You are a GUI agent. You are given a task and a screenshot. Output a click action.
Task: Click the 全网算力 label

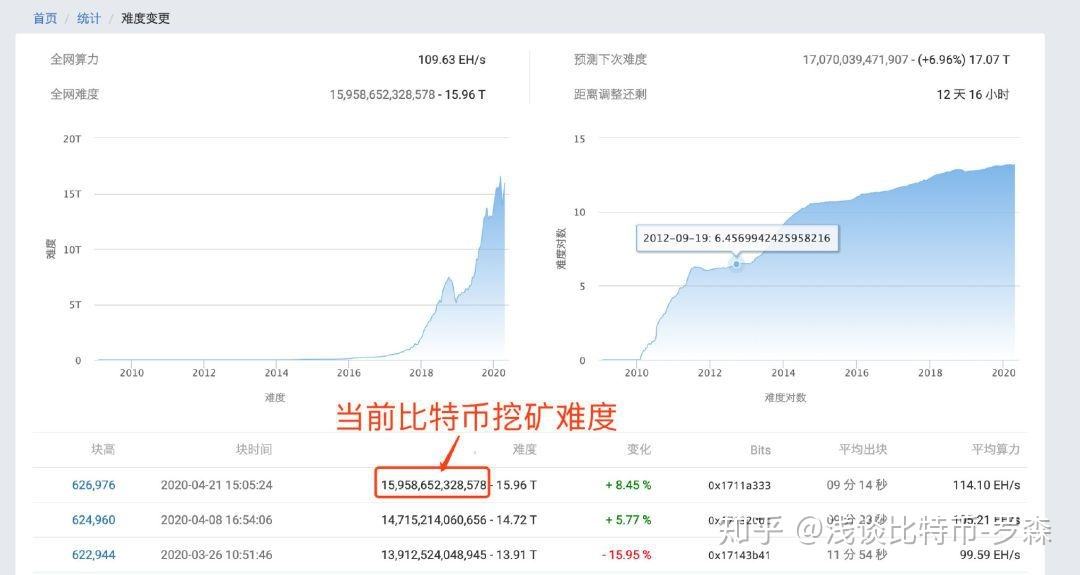(74, 60)
